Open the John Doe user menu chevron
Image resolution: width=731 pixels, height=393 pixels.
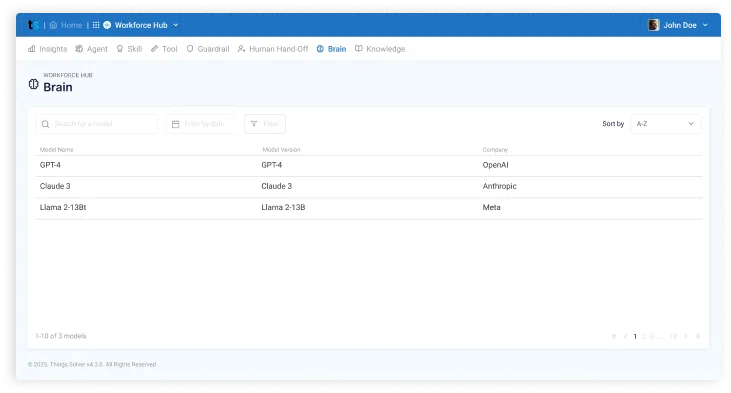705,25
